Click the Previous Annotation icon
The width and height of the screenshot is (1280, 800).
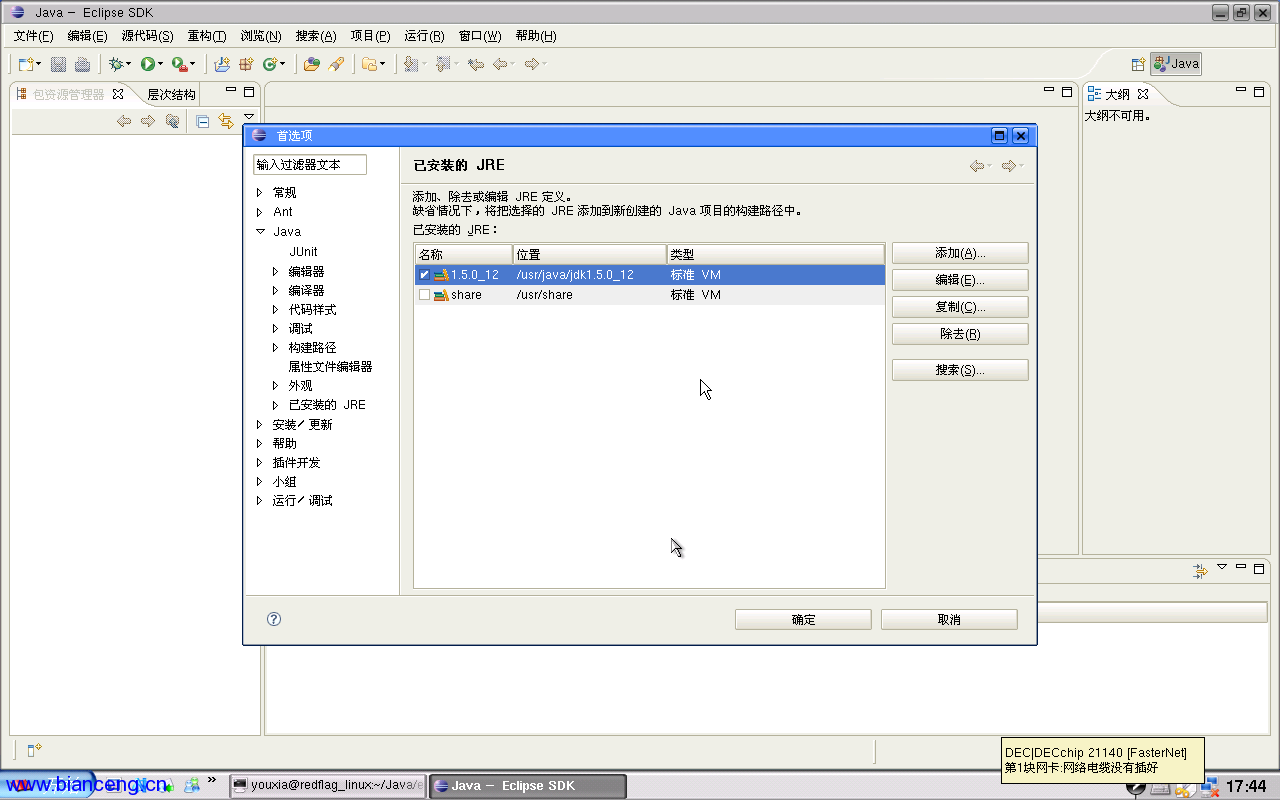click(442, 64)
